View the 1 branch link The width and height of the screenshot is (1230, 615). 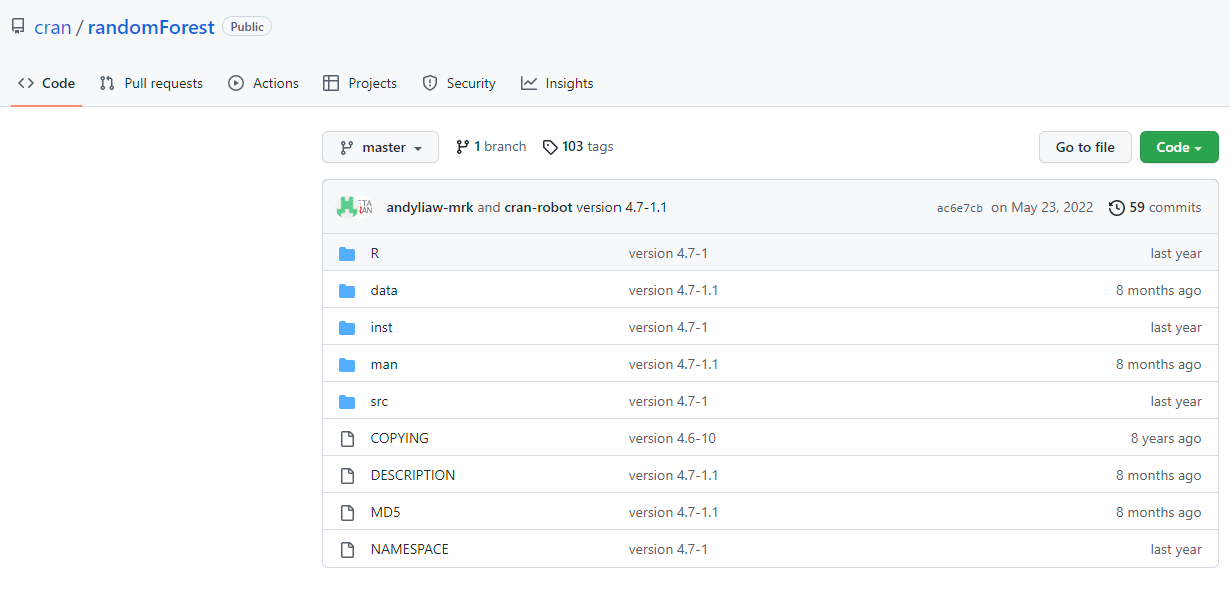tap(491, 147)
